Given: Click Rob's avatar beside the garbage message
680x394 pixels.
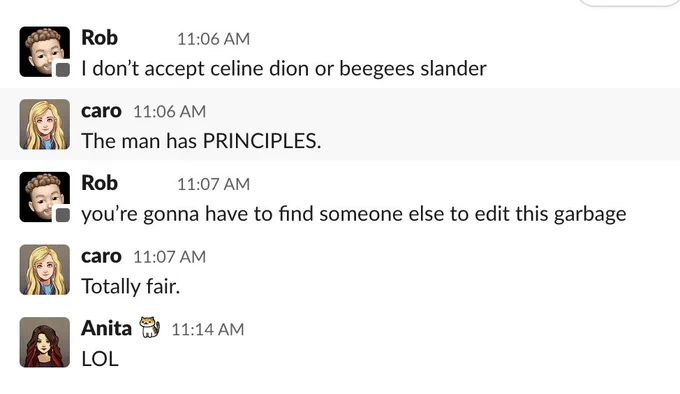Looking at the screenshot, I should [x=45, y=197].
